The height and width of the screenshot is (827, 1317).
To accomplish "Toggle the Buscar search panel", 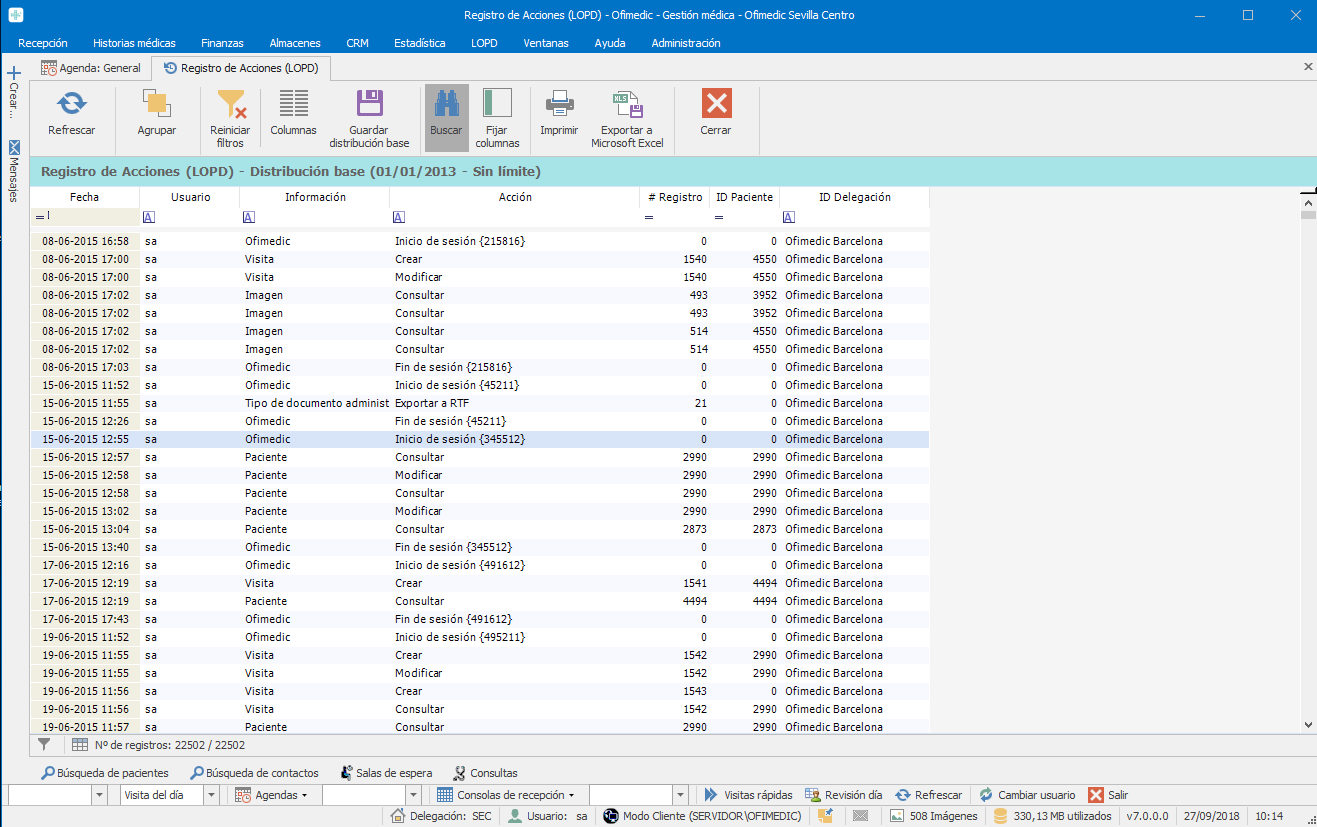I will (x=446, y=115).
